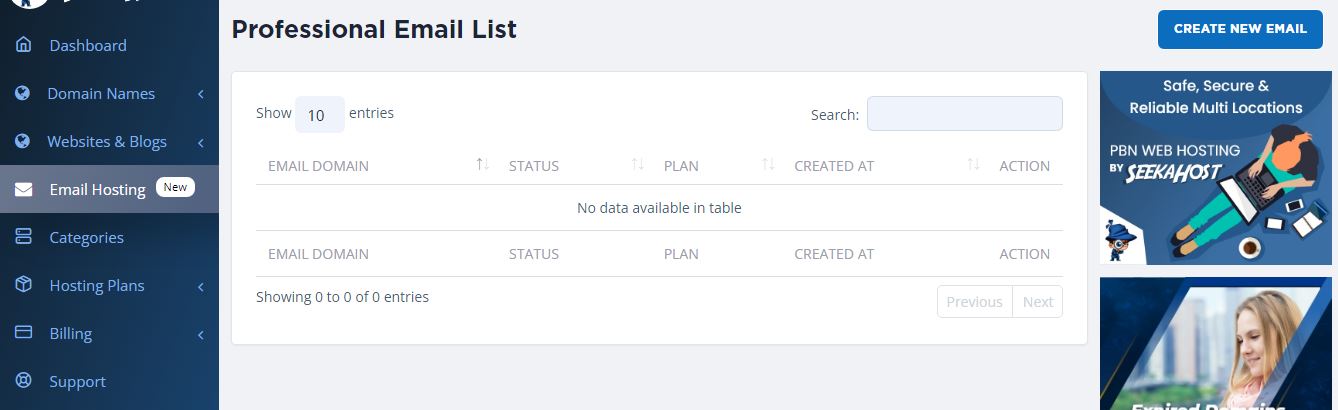
Task: Open the show entries count dropdown
Action: pyautogui.click(x=319, y=115)
